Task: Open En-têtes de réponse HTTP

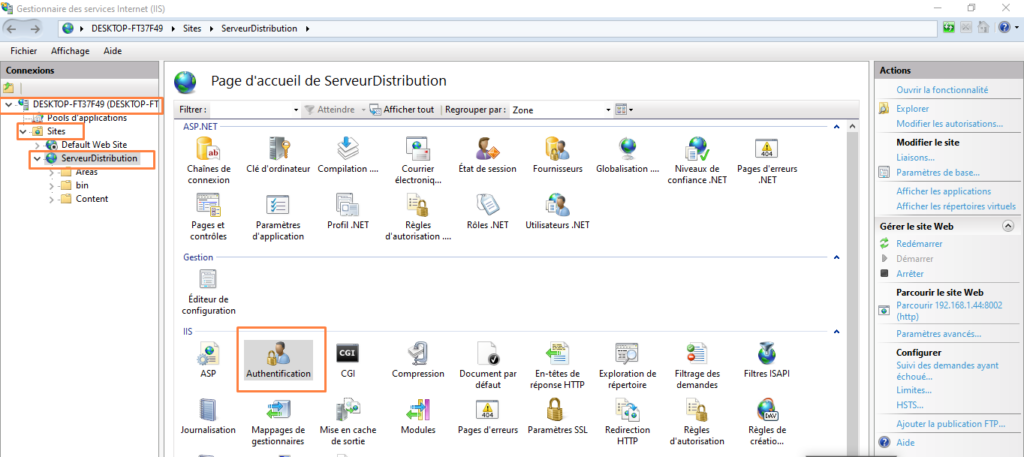Action: 557,364
